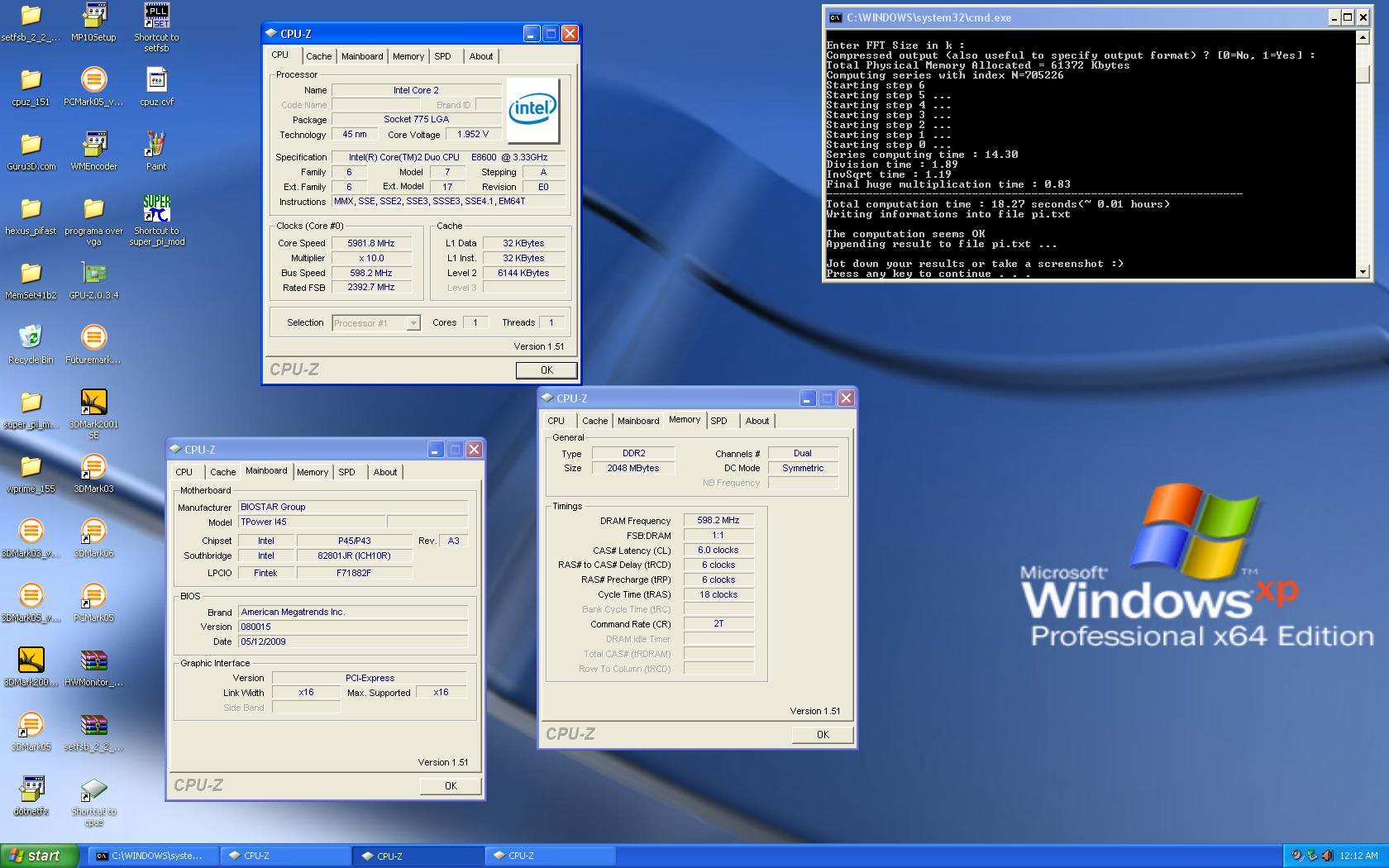1389x868 pixels.
Task: Select CPU tab in the Mainboard CPU-Z window
Action: [x=184, y=472]
